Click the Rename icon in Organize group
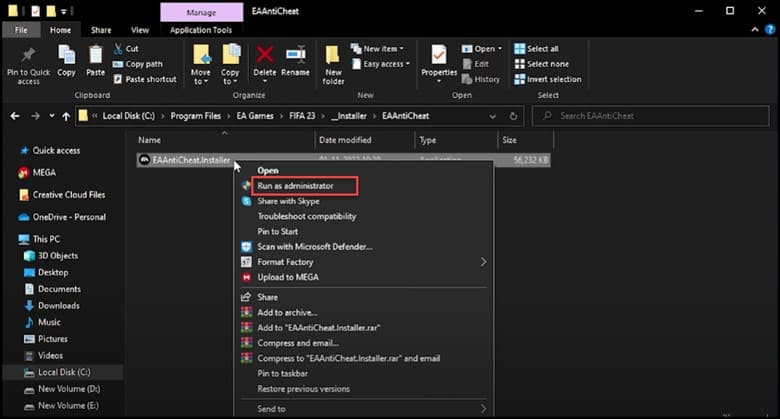 tap(295, 56)
